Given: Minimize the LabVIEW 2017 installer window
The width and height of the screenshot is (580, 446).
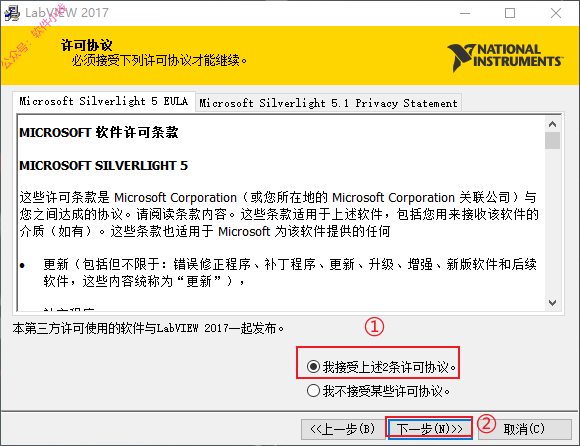Looking at the screenshot, I should pos(465,13).
